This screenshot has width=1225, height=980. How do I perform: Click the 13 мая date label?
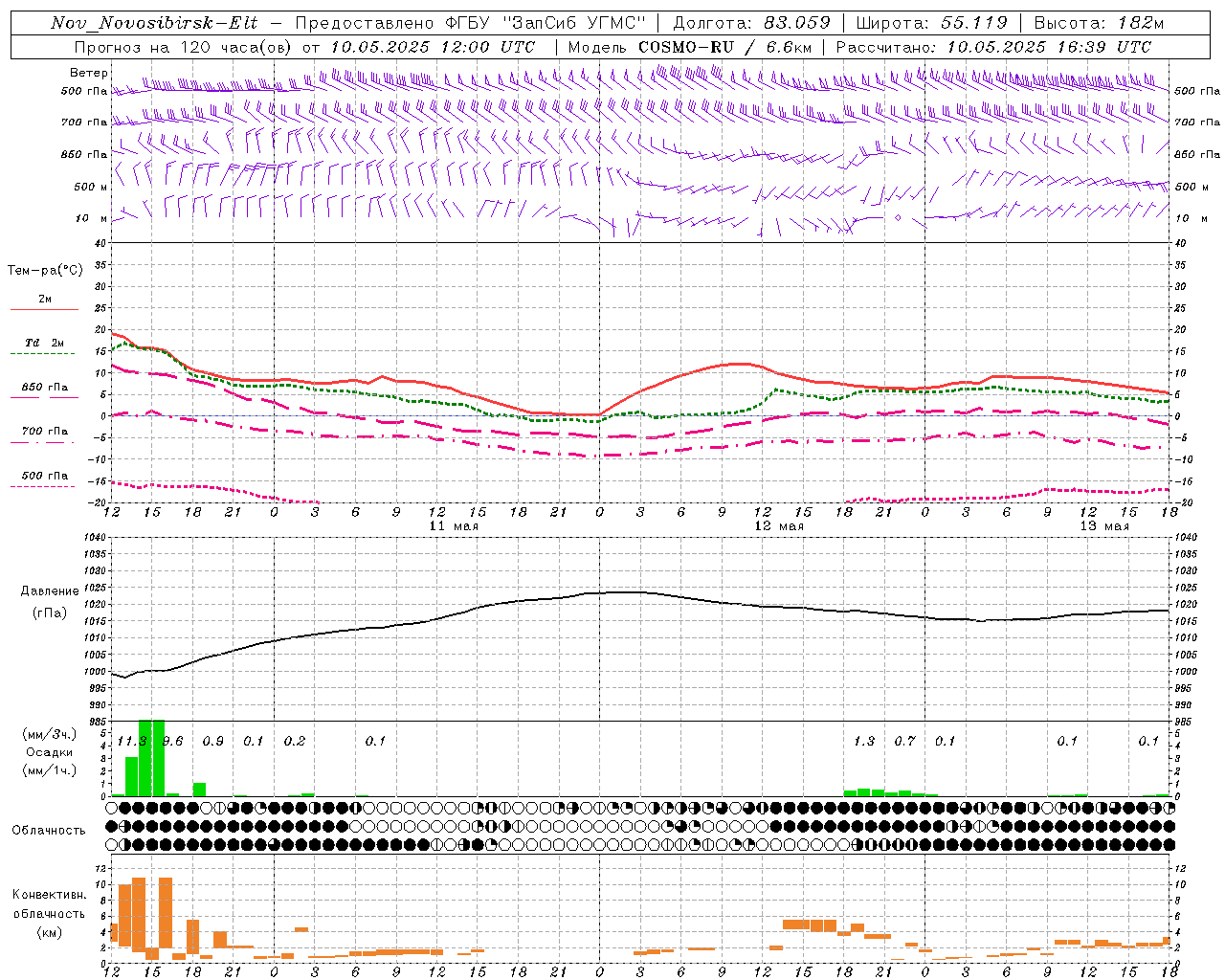1104,526
